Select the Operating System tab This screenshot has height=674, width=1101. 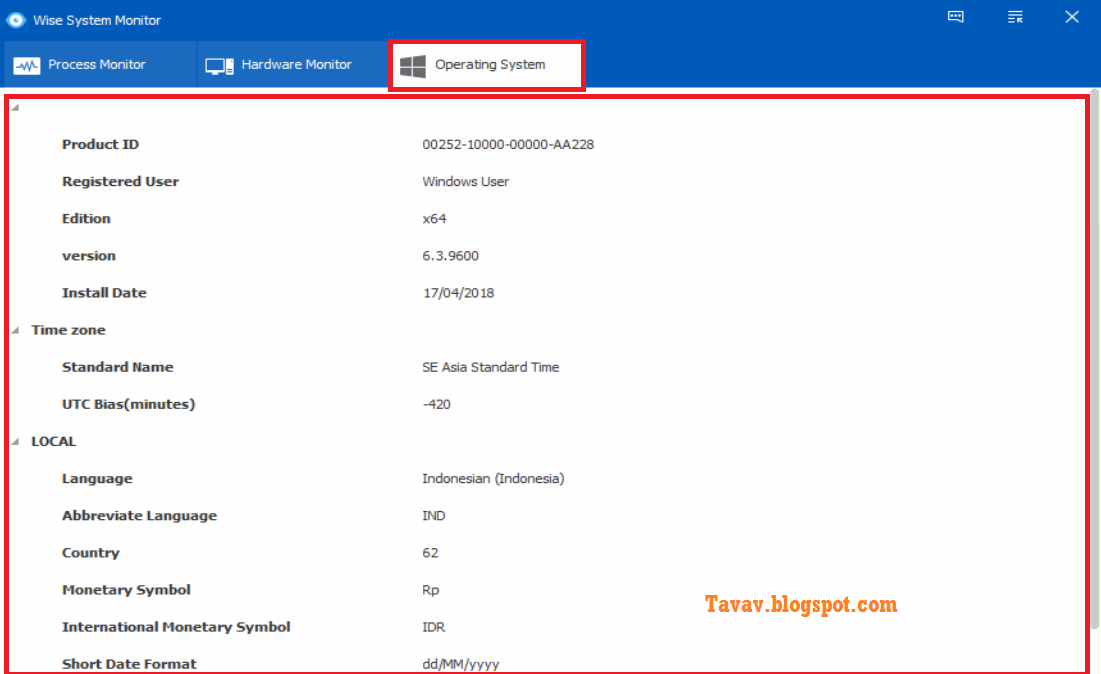[x=487, y=65]
